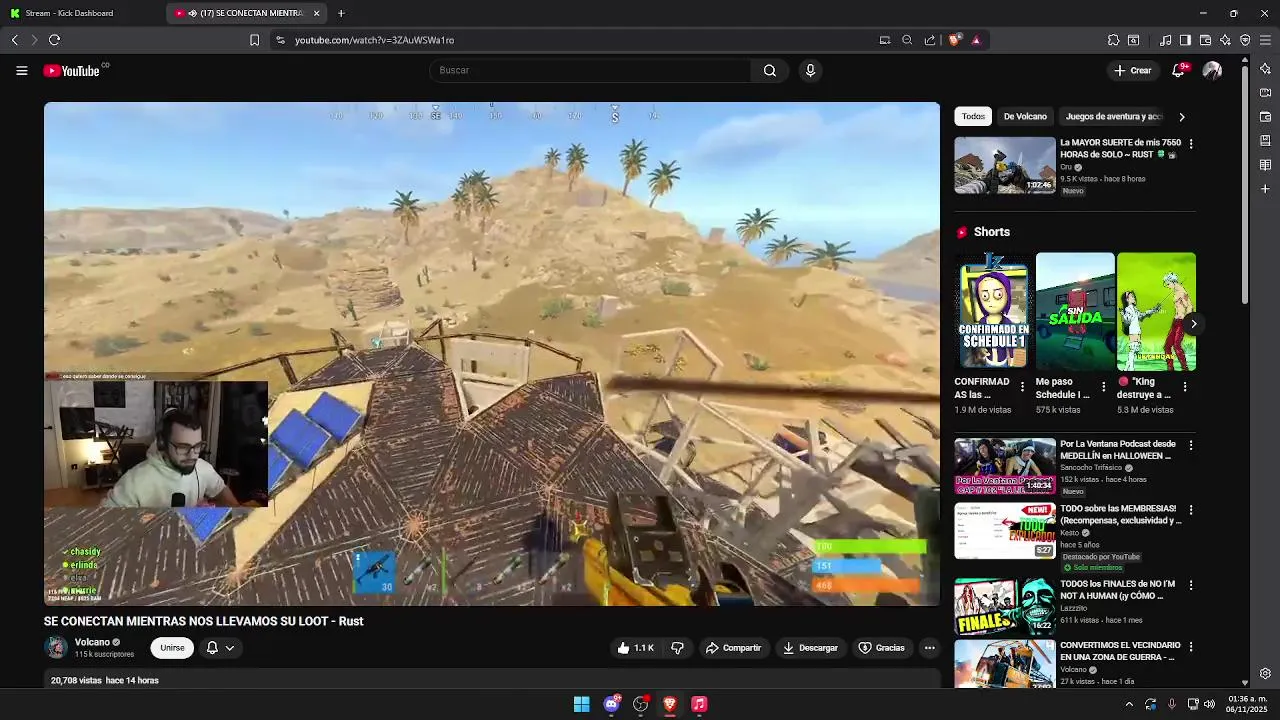Open the 'Volcano' channel name link
1280x720 pixels.
click(x=92, y=642)
